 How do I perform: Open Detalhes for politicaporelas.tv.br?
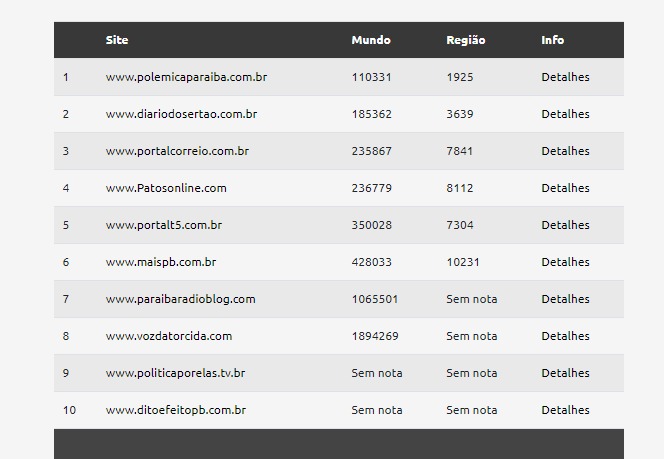[565, 373]
